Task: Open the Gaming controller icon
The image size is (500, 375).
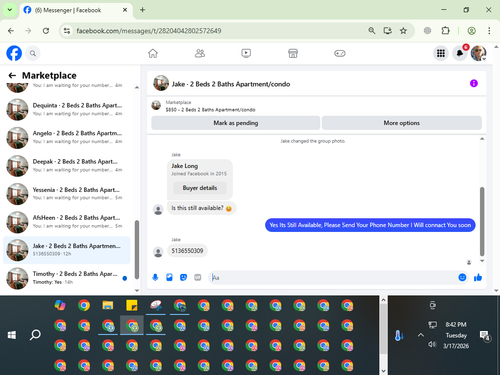Action: click(x=340, y=53)
